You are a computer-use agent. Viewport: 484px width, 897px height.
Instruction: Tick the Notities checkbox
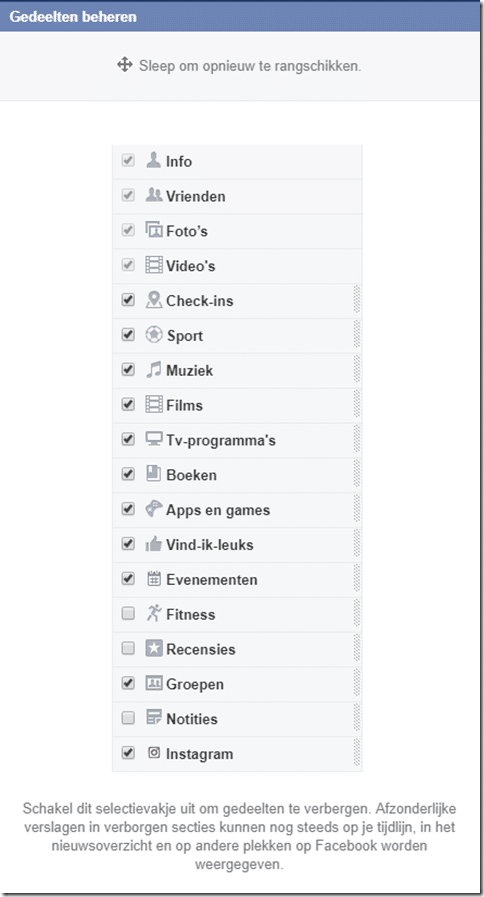tap(128, 718)
